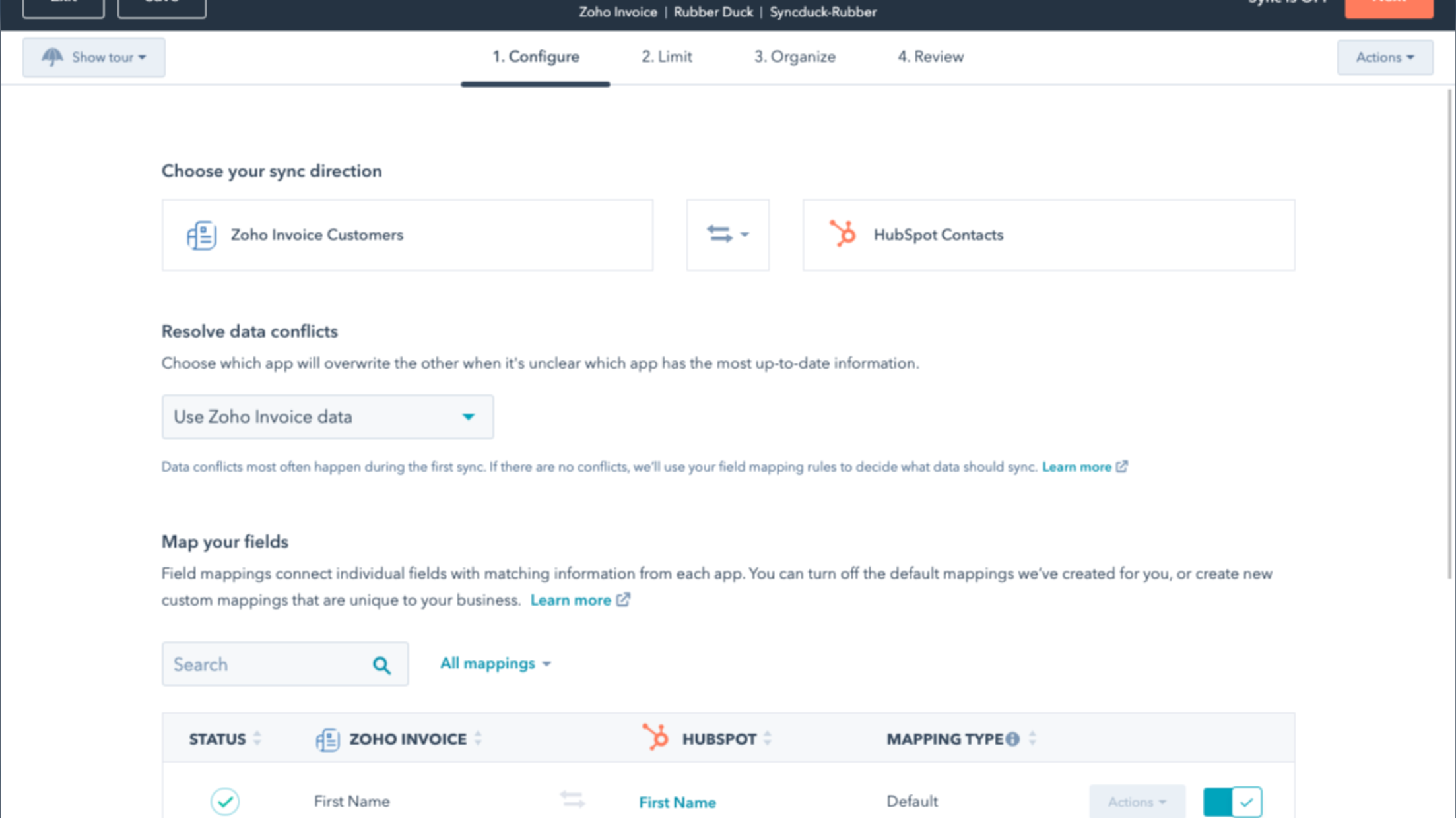This screenshot has width=1456, height=818.
Task: Open the All mappings filter dropdown
Action: [x=495, y=664]
